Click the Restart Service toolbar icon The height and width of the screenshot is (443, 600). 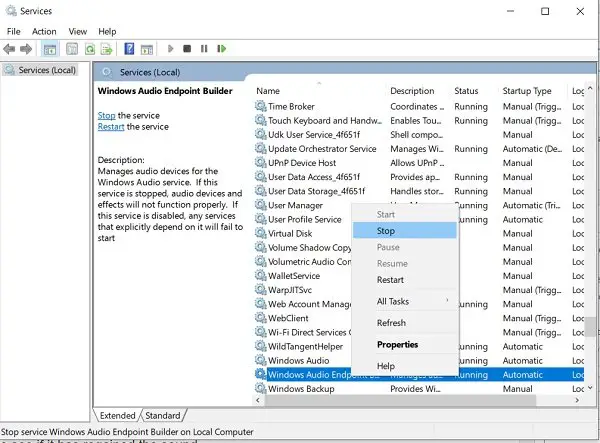(222, 48)
